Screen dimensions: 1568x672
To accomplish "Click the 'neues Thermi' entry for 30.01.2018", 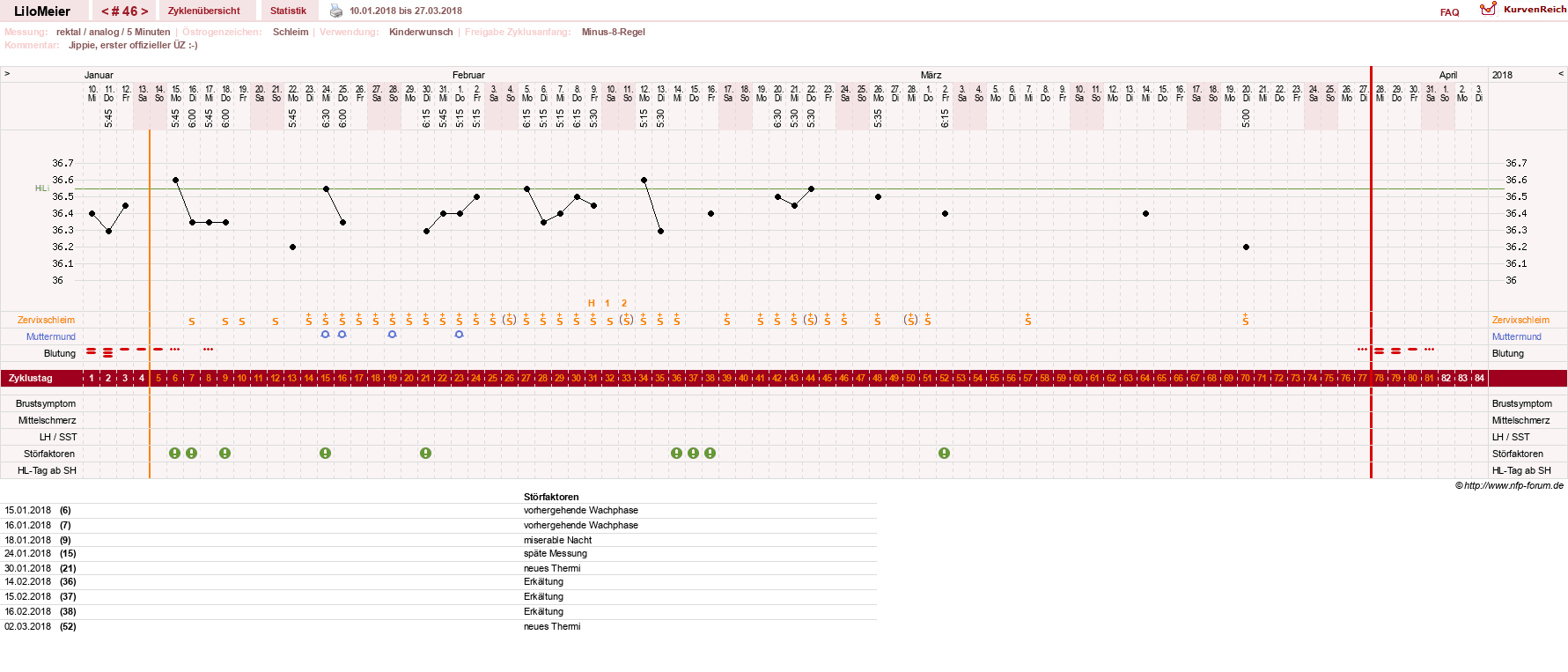I will point(552,568).
